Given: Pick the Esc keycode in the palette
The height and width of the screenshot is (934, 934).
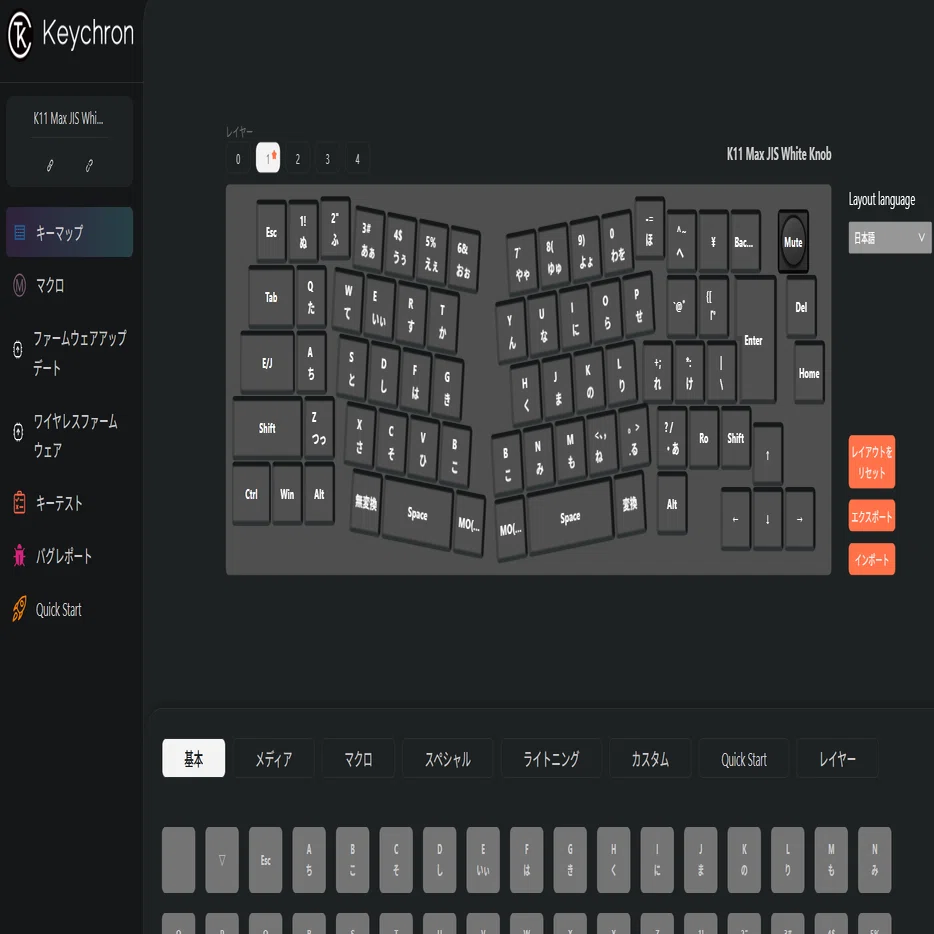Looking at the screenshot, I should coord(266,860).
